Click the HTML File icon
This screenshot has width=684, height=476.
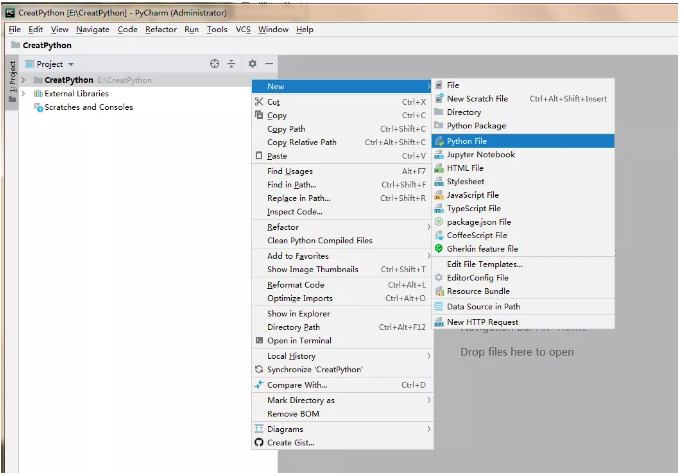439,168
